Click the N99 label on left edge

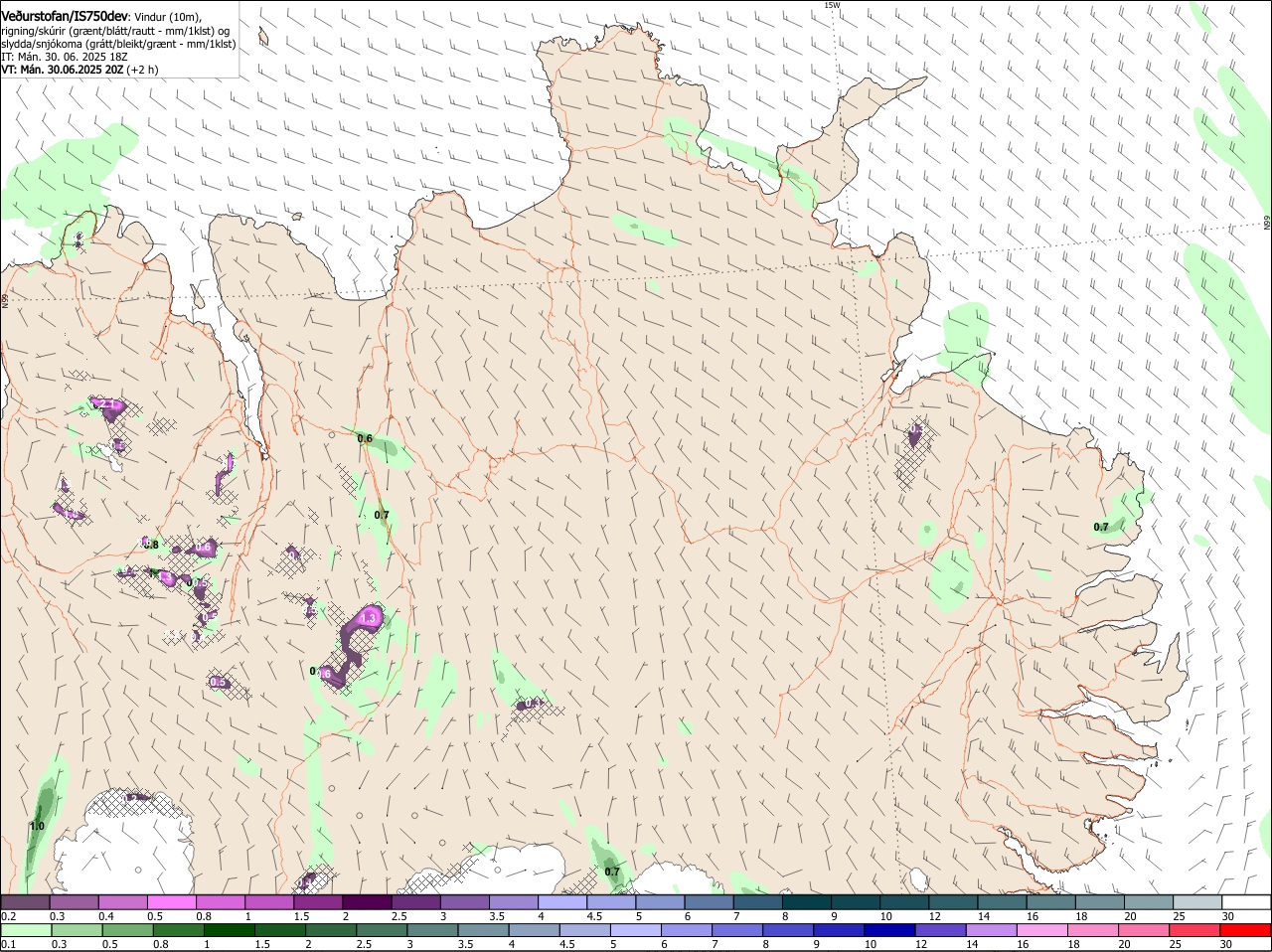pyautogui.click(x=5, y=300)
